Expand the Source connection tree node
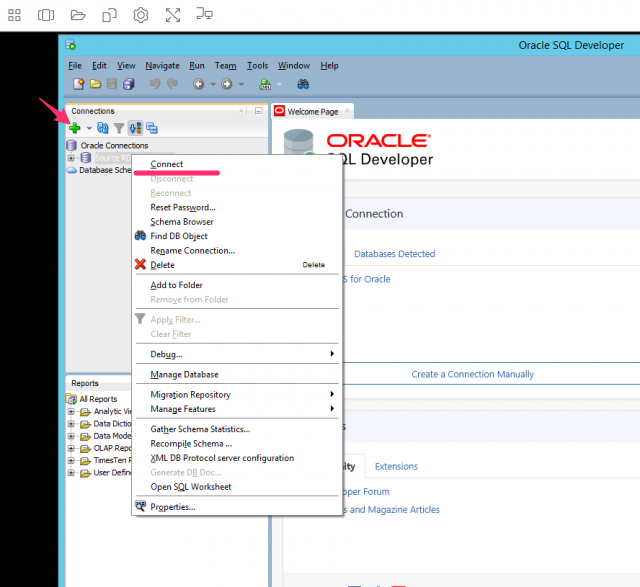 tap(71, 158)
